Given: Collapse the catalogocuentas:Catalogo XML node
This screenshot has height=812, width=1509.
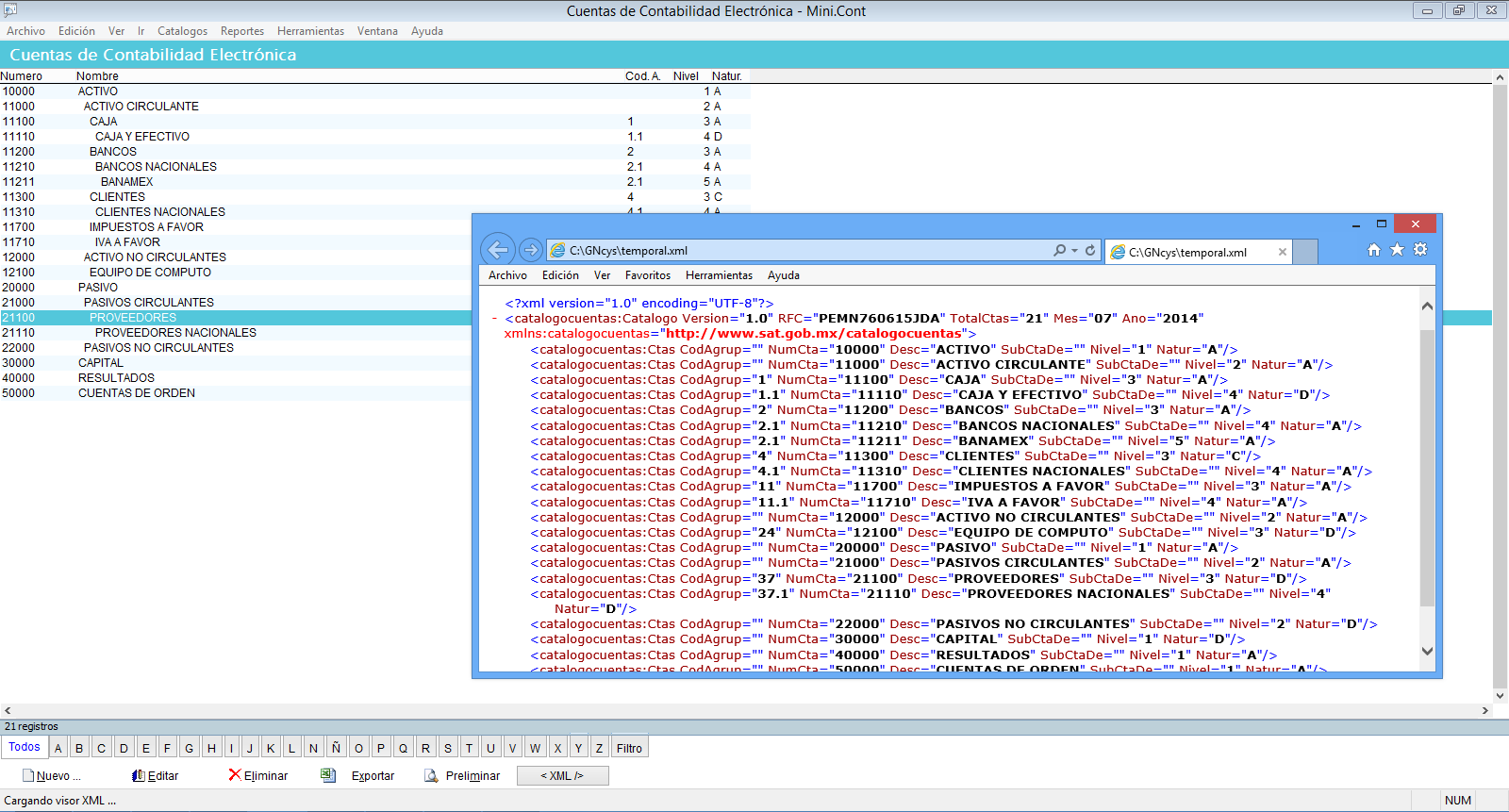Looking at the screenshot, I should (x=494, y=319).
